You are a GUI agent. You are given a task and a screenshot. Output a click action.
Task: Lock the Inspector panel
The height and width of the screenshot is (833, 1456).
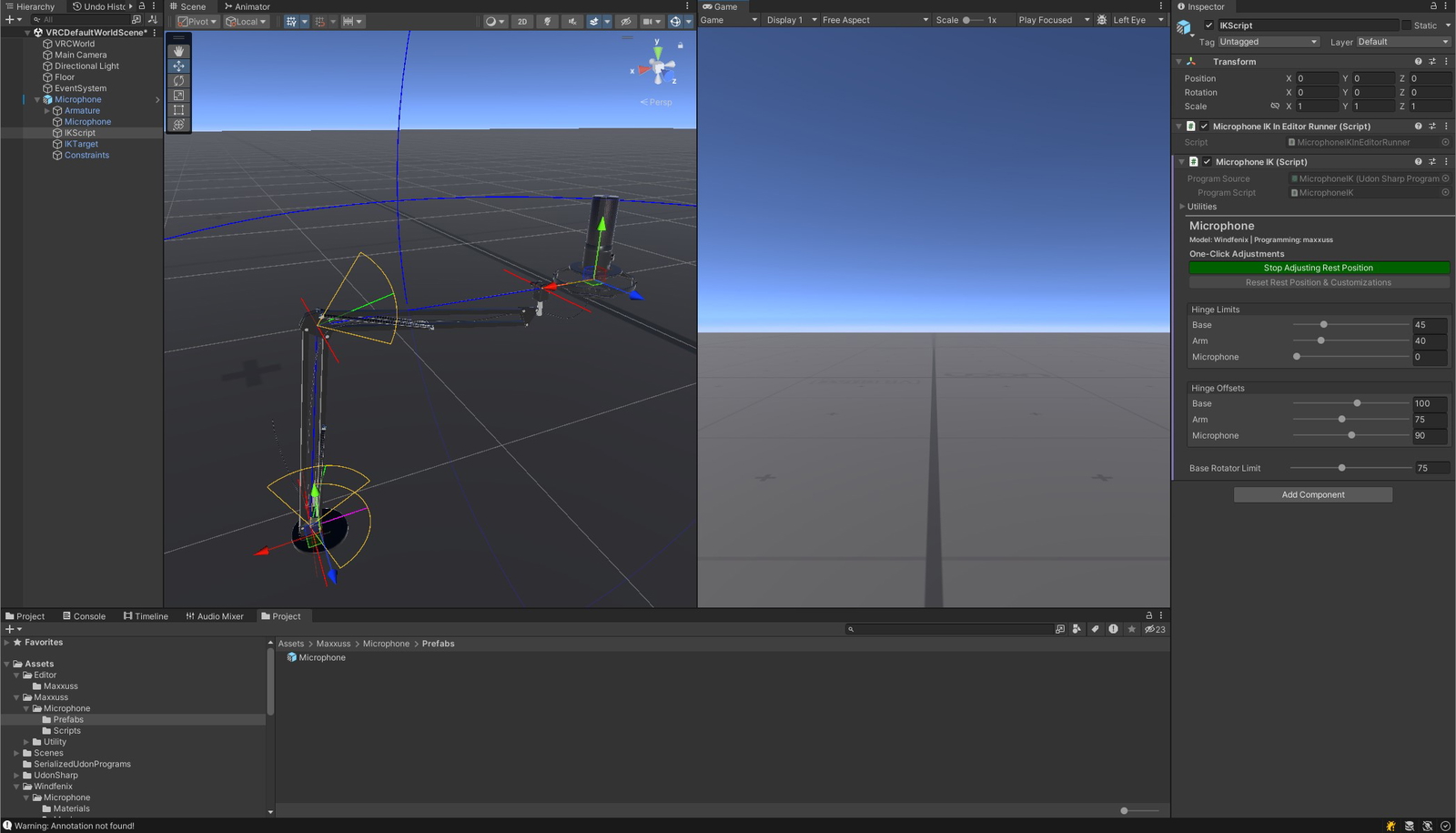(1433, 6)
